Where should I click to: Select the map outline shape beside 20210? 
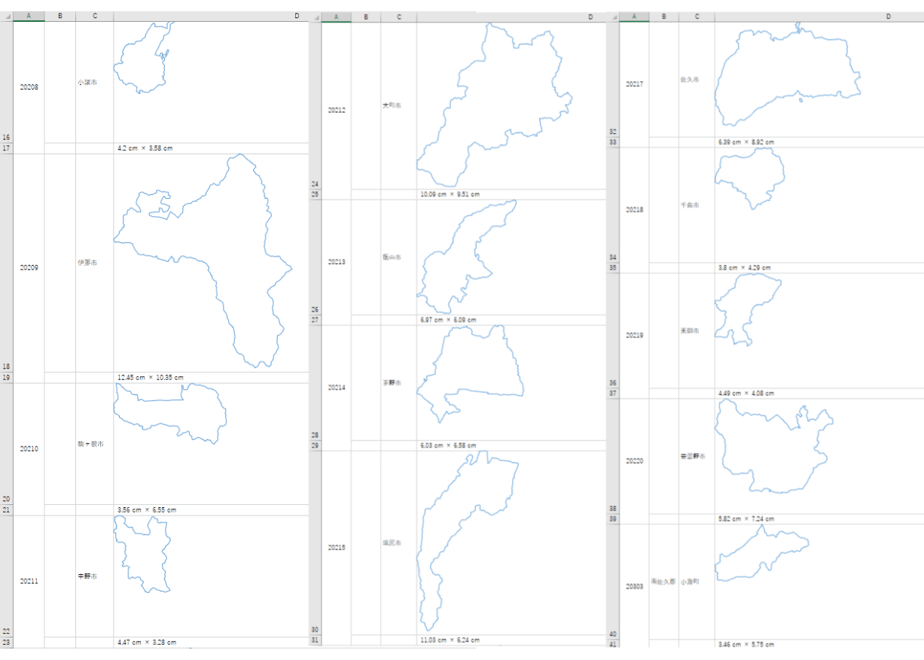(x=170, y=412)
